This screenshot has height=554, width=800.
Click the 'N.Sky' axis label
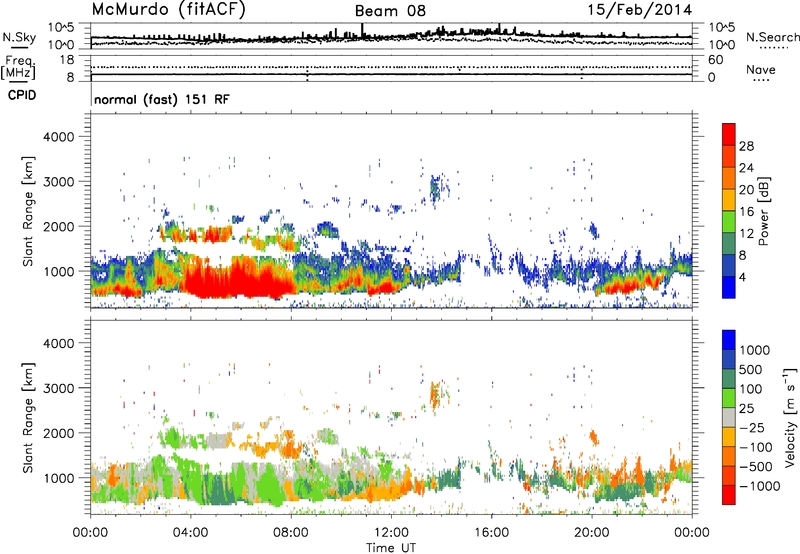tap(19, 37)
